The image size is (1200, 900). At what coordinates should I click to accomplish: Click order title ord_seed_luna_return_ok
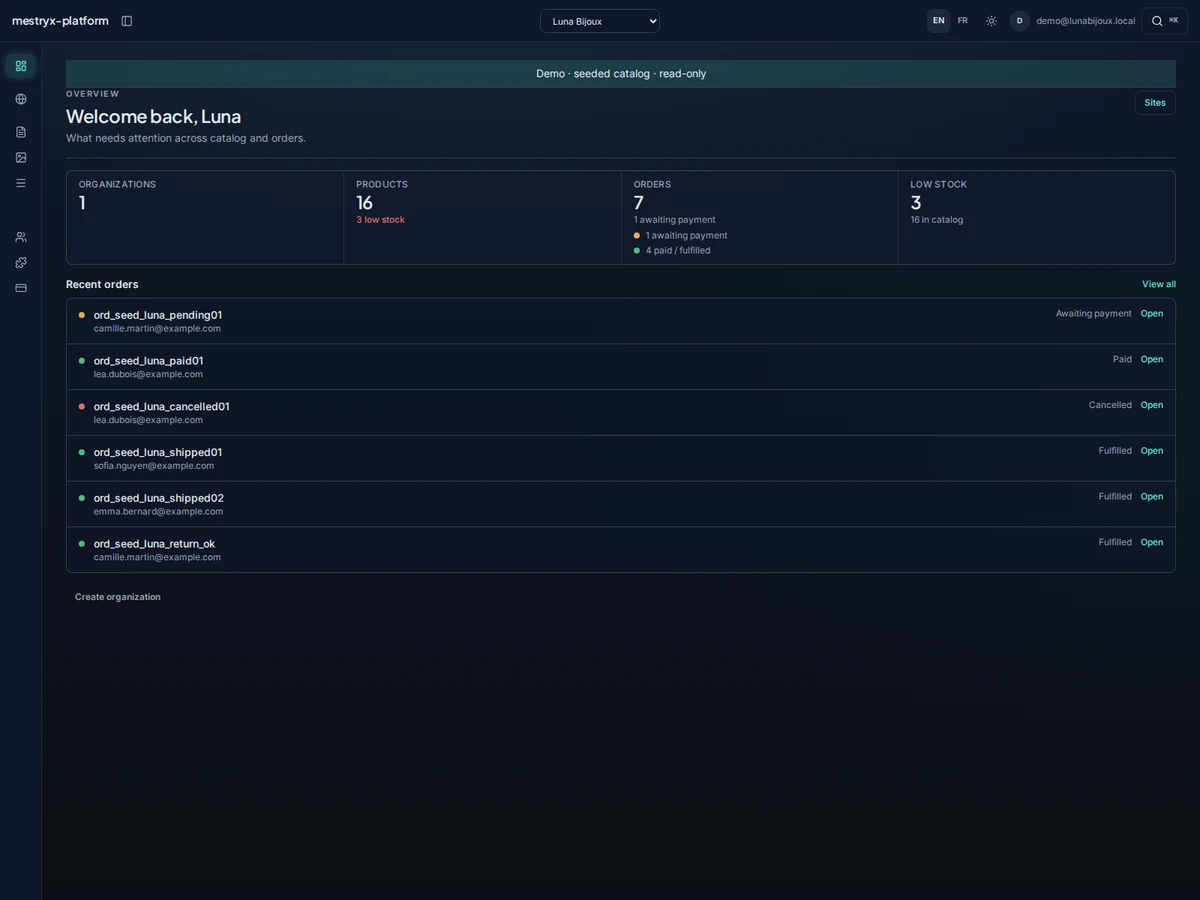coord(154,544)
